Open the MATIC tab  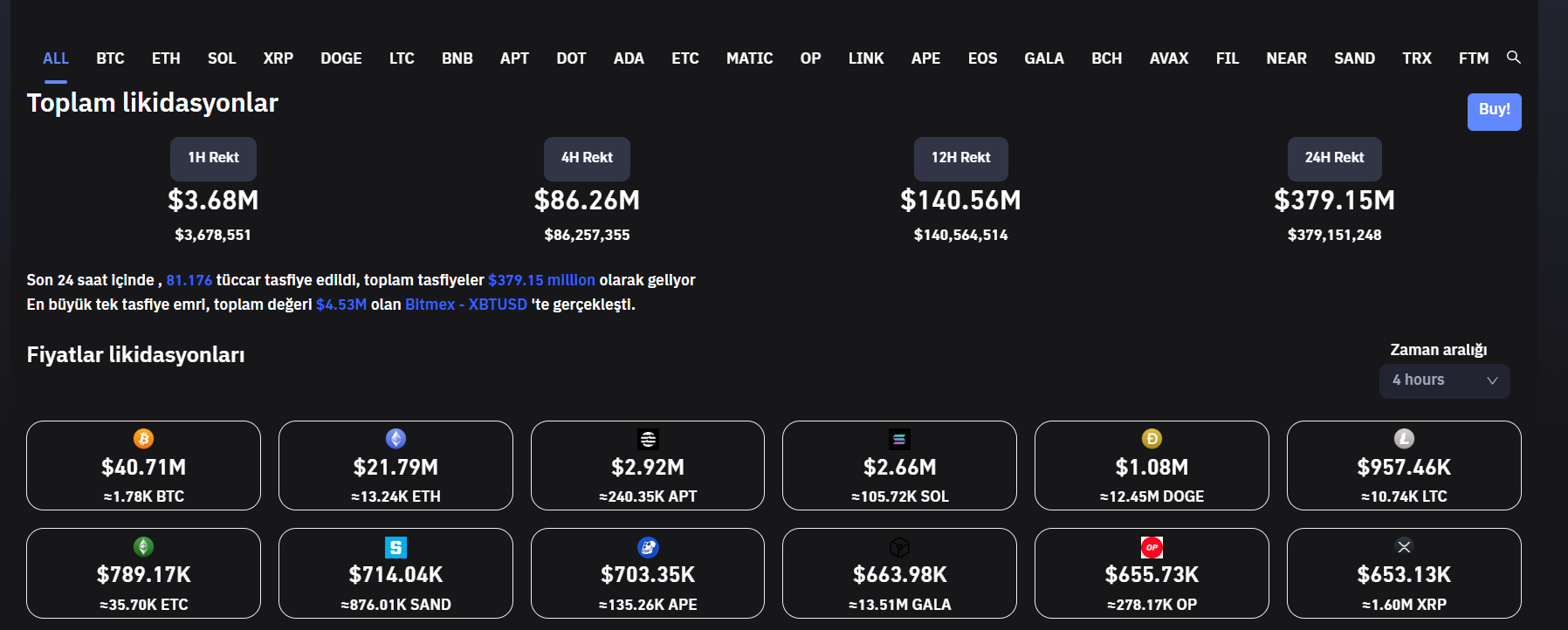tap(749, 58)
